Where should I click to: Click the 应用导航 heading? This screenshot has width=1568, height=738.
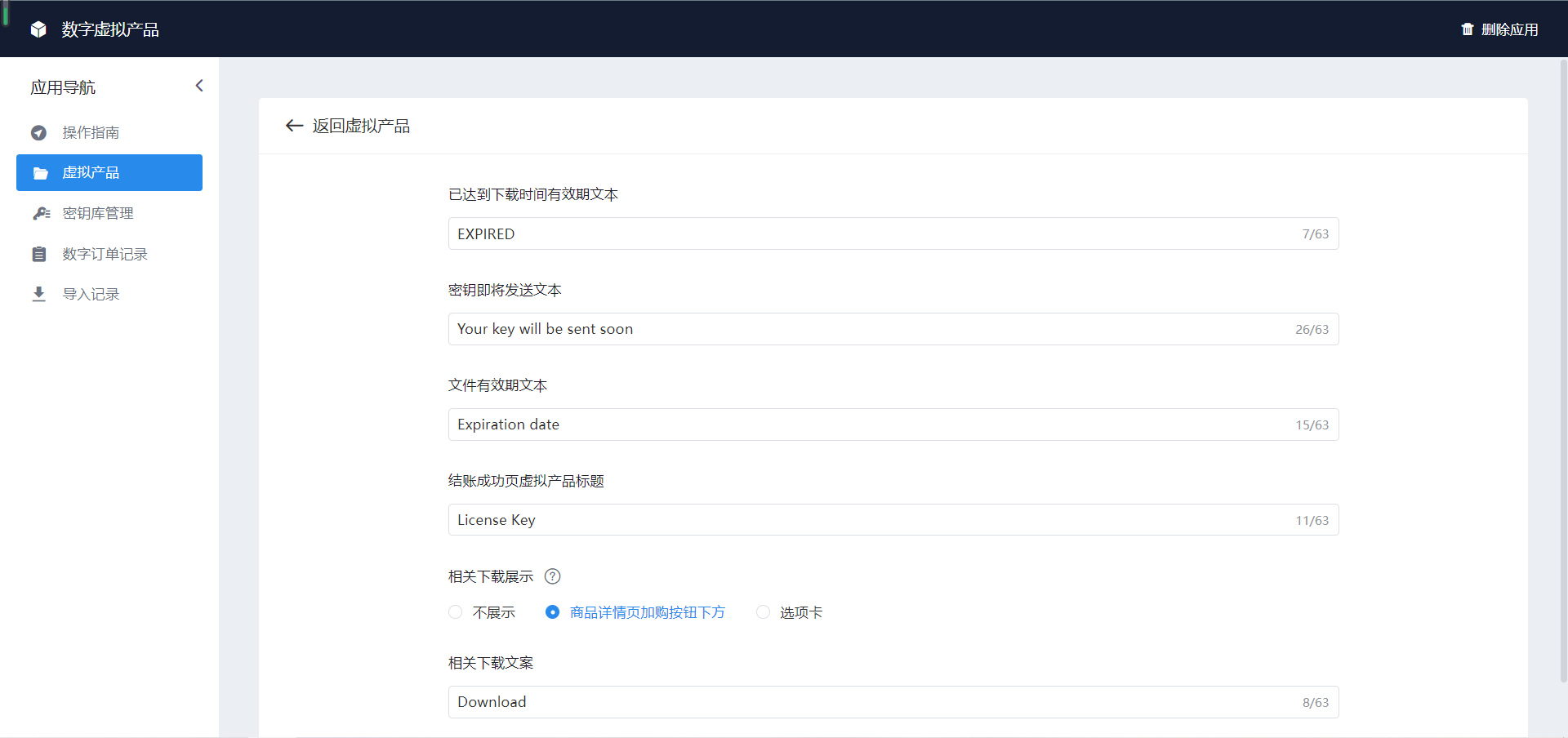pos(63,87)
